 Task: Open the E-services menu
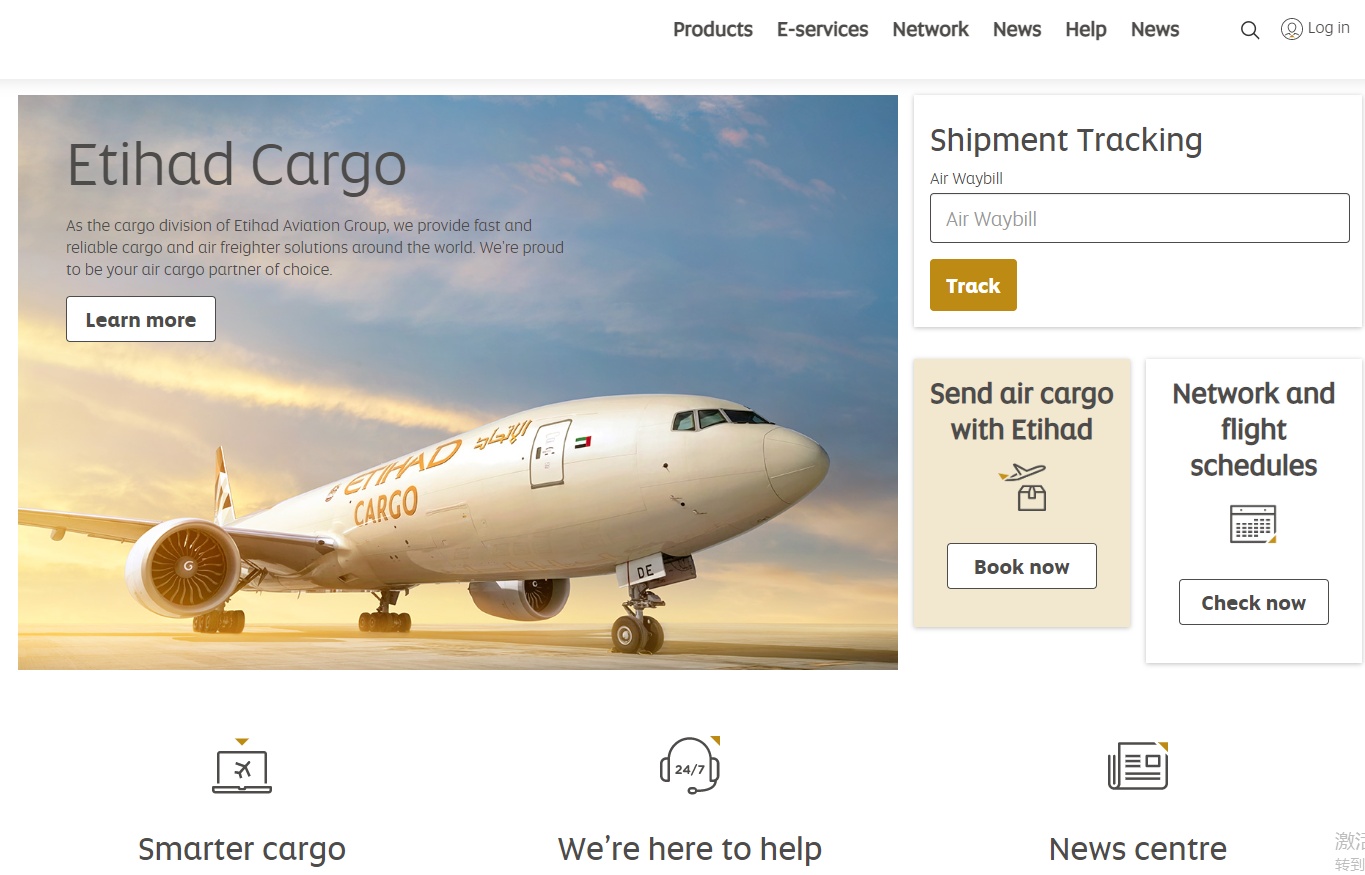coord(823,30)
